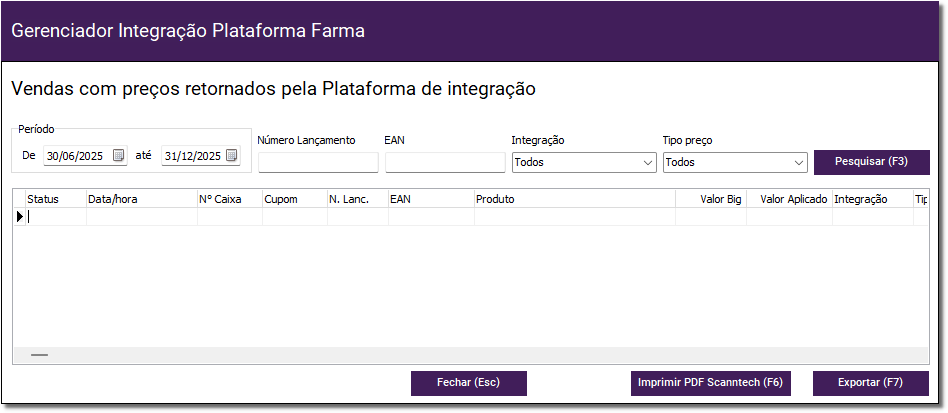This screenshot has height=413, width=948.
Task: Click the Produto column header
Action: [575, 200]
